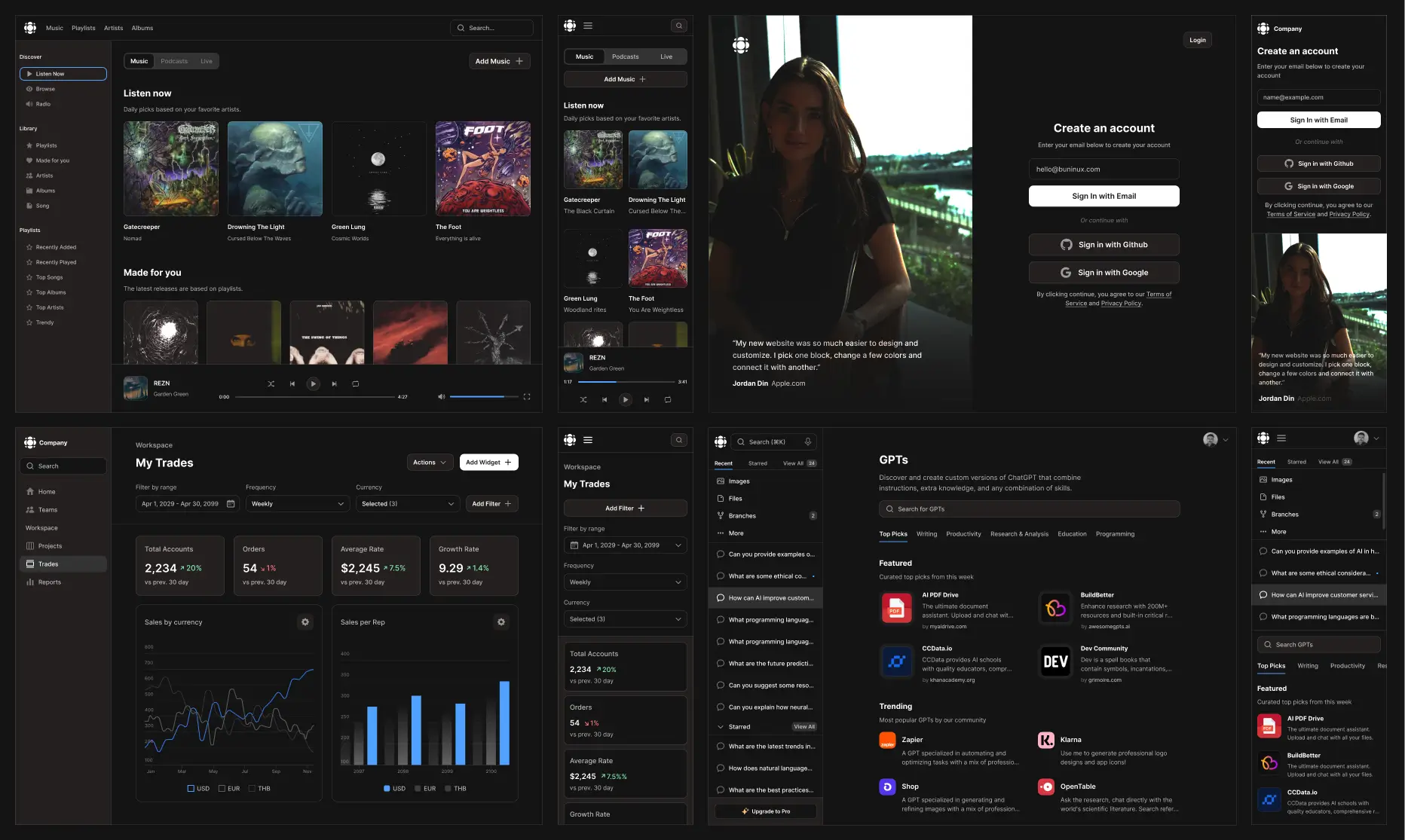Click Upgrade to Pro in GPTs sidebar
The height and width of the screenshot is (840, 1405).
tap(766, 811)
